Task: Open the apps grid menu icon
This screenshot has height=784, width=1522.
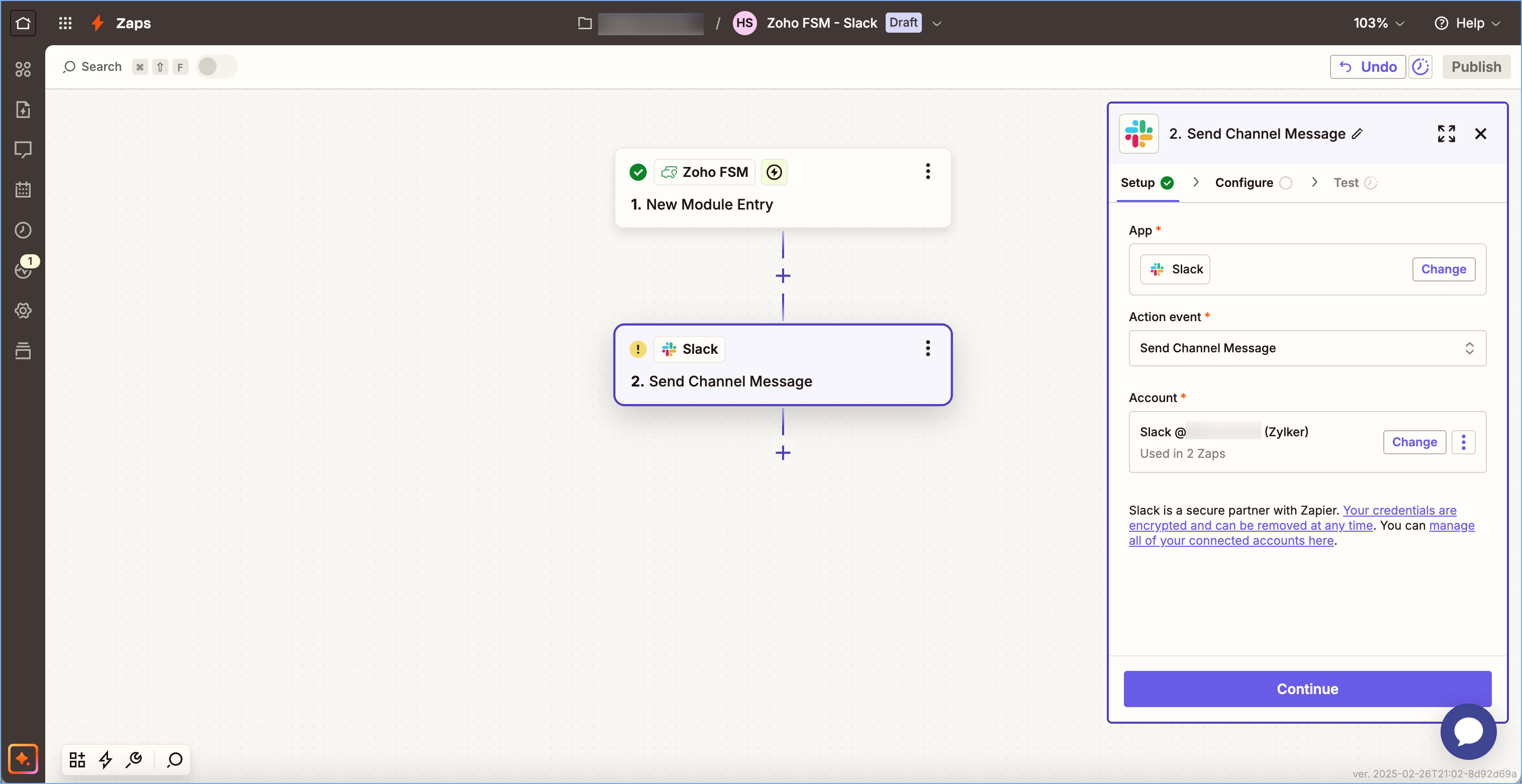Action: 65,23
